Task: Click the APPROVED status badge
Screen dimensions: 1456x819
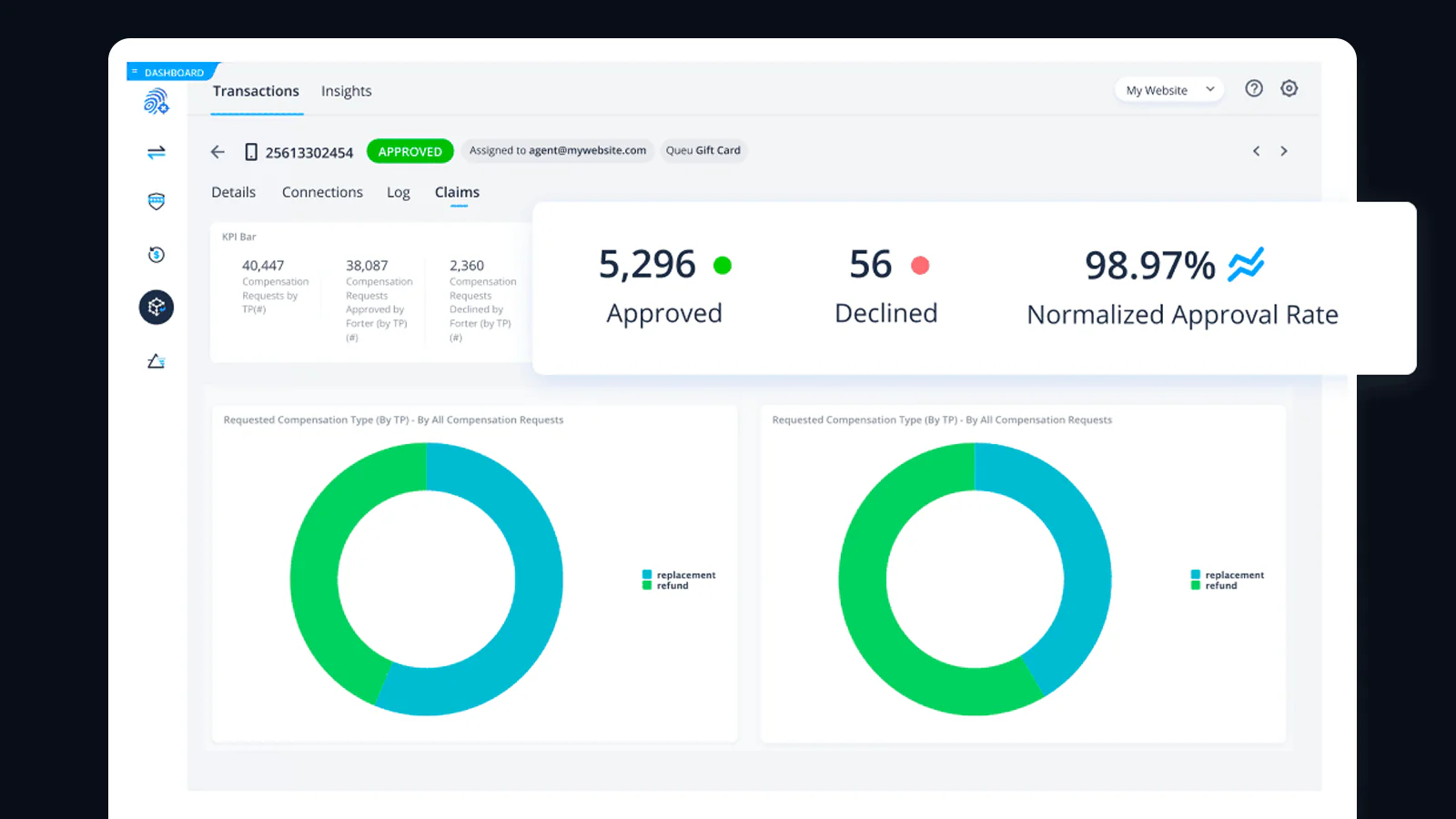Action: [410, 151]
